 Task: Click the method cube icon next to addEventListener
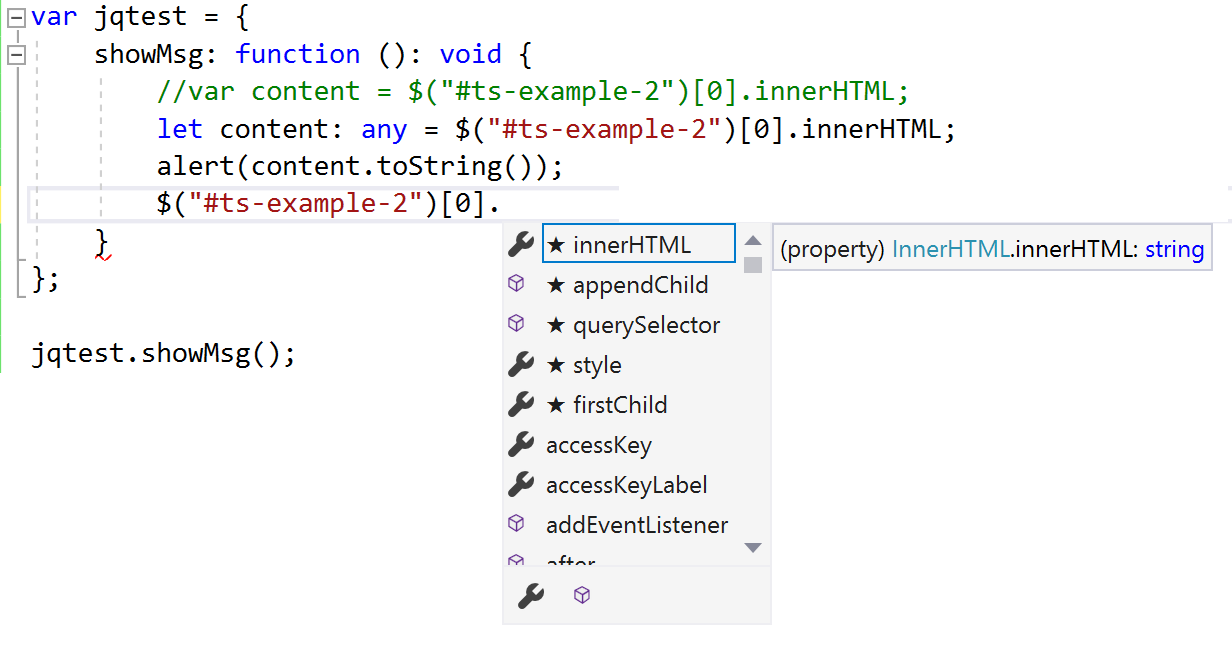tap(517, 523)
